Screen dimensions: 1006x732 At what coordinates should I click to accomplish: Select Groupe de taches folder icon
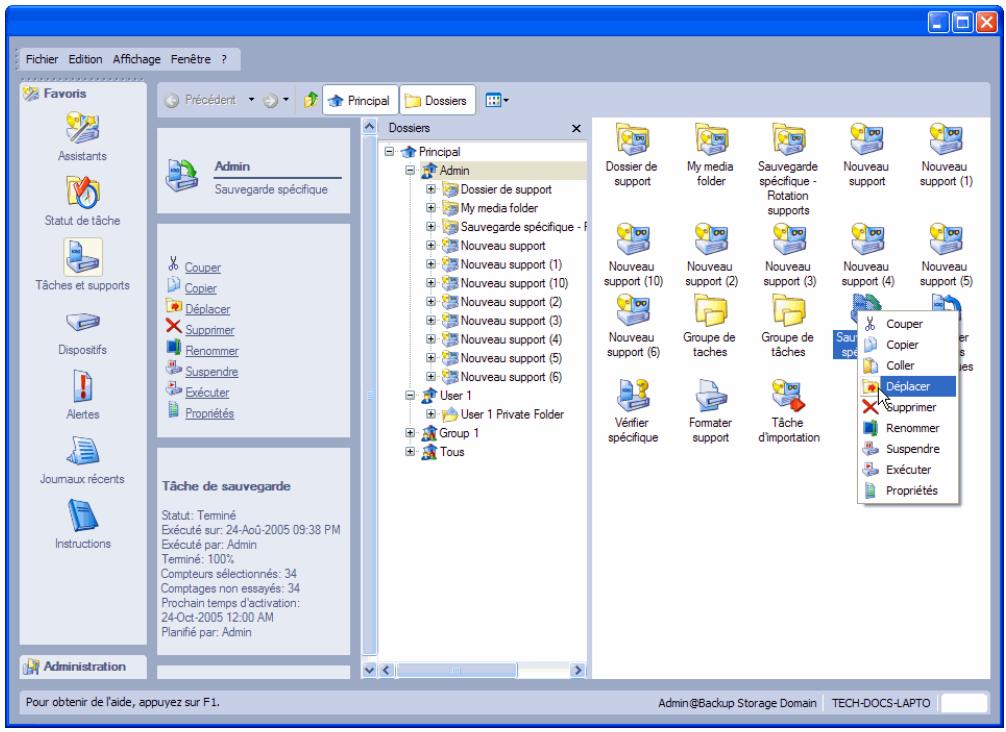pyautogui.click(x=711, y=310)
